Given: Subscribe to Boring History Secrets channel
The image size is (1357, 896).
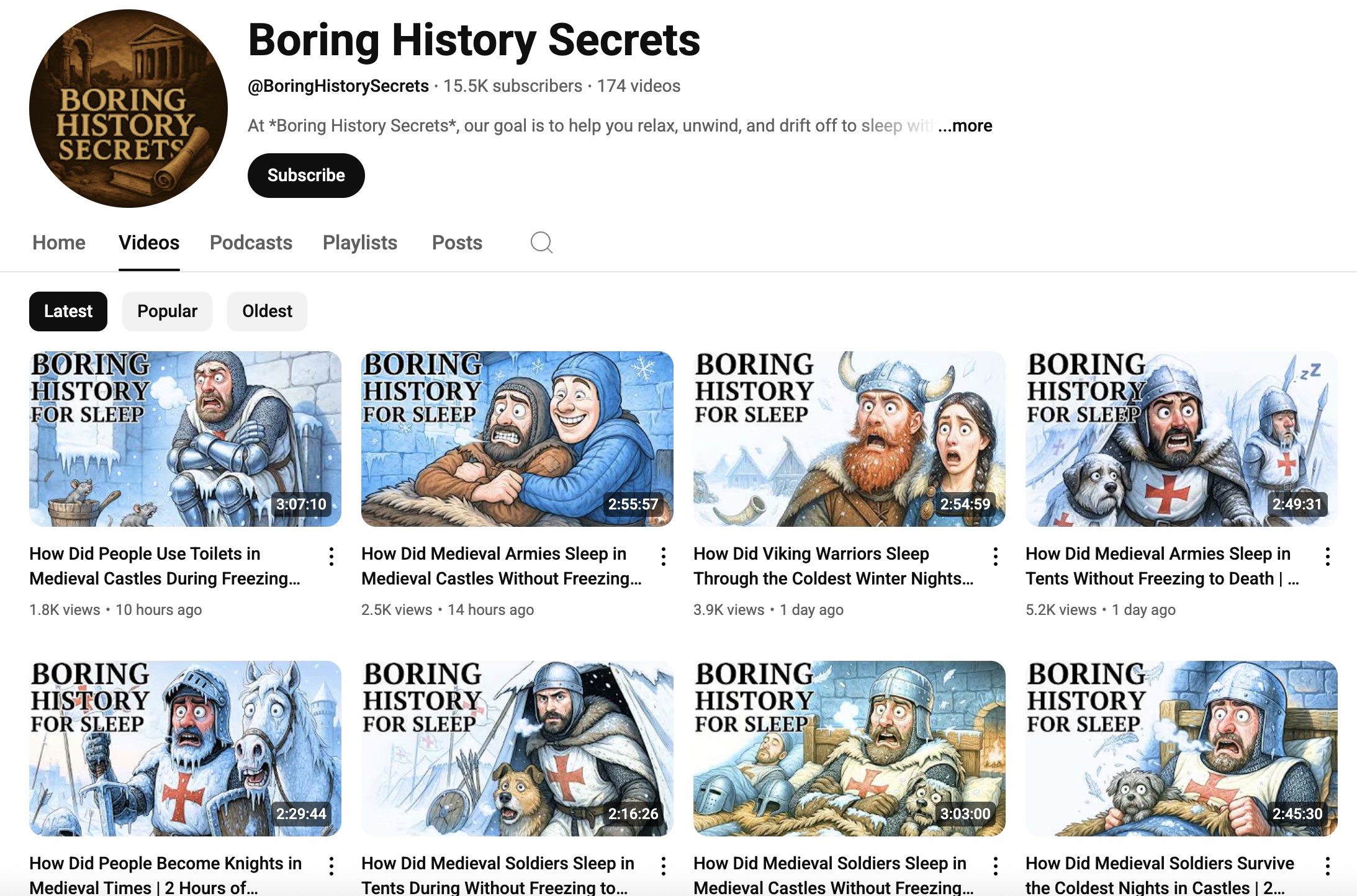Looking at the screenshot, I should click(x=306, y=176).
